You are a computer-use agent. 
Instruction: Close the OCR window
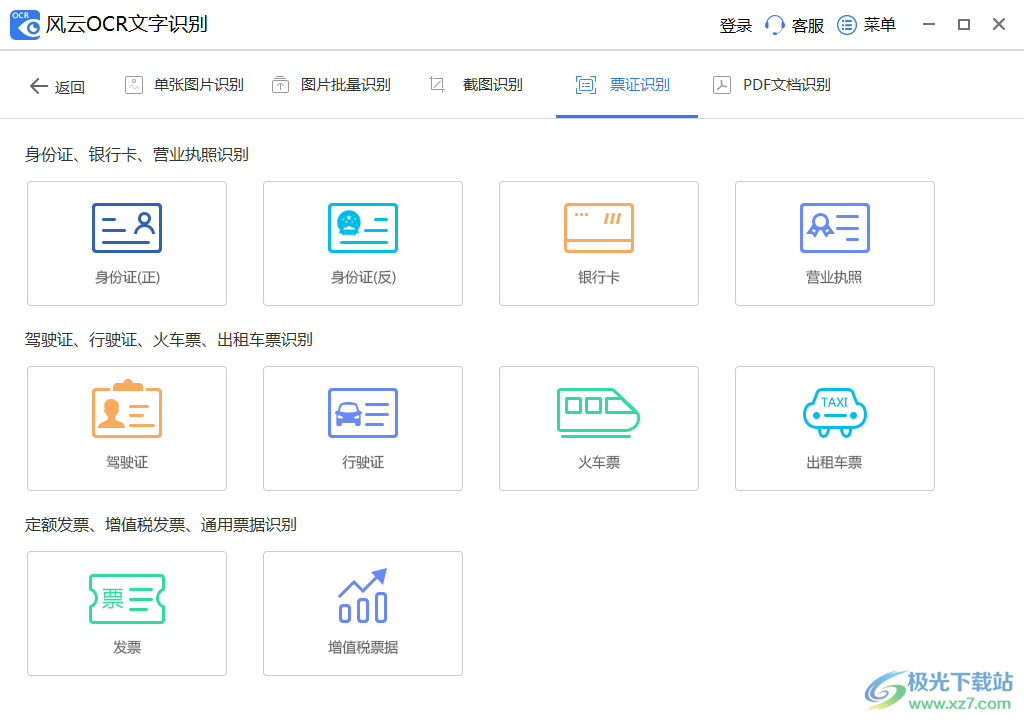pos(999,24)
